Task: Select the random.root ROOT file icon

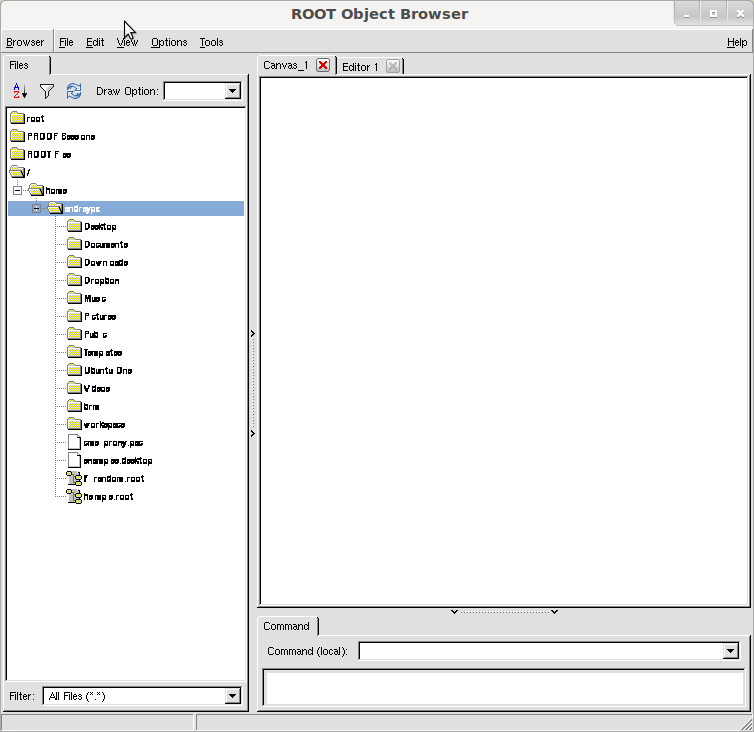Action: [x=74, y=478]
